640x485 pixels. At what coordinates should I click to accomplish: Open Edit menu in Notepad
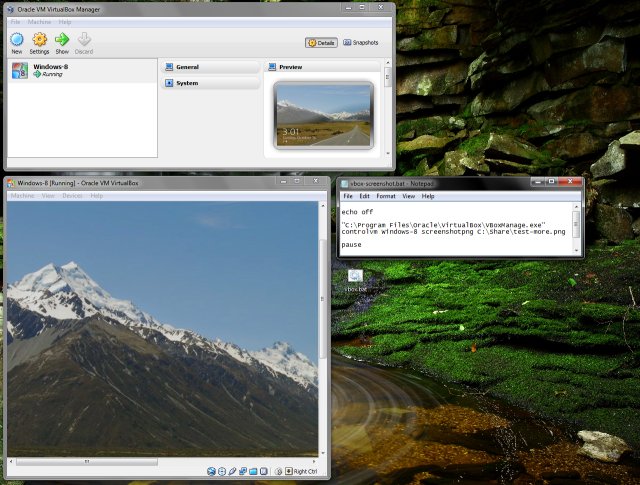(x=364, y=196)
